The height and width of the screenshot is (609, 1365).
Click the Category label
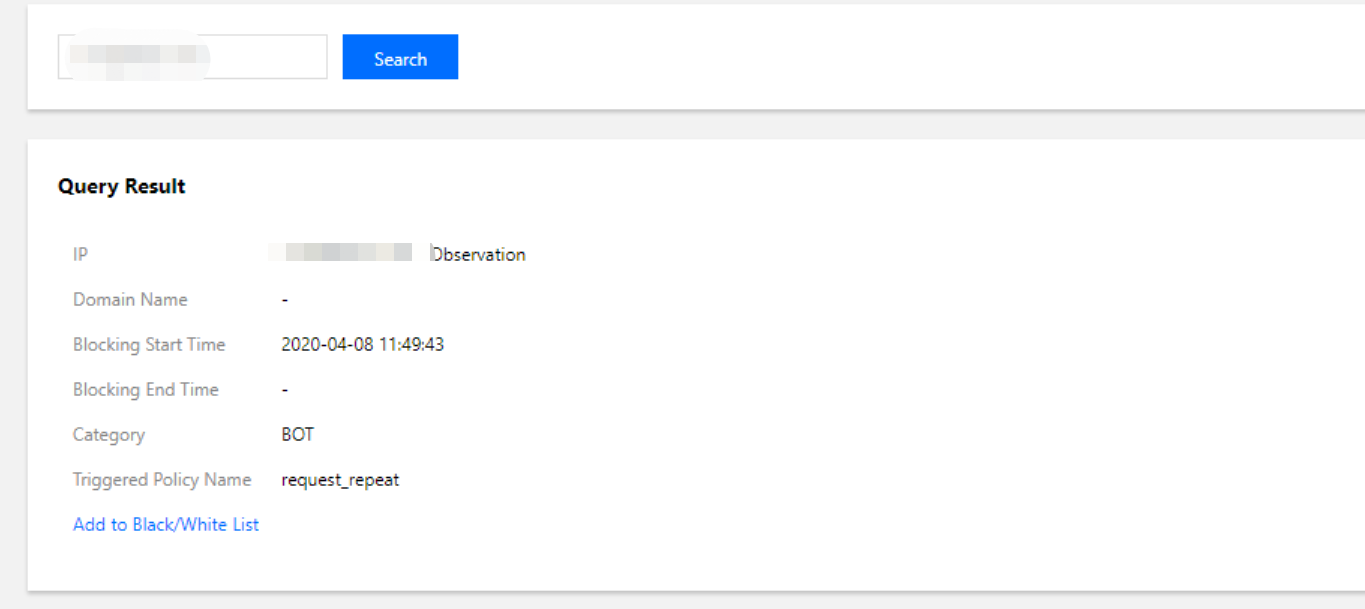[x=109, y=434]
